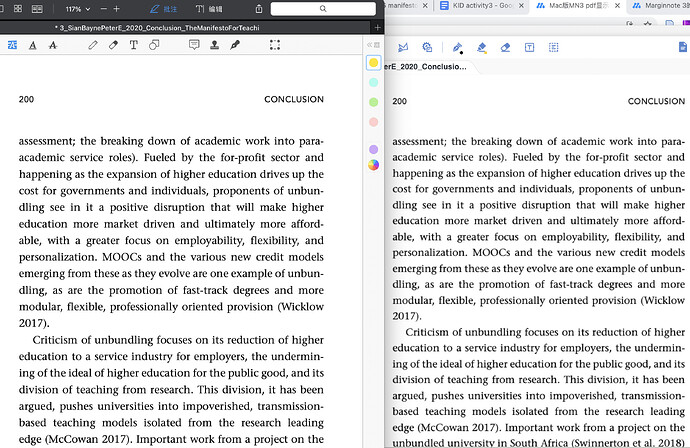This screenshot has height=448, width=690.
Task: Pick the eraser tool in left toolbar
Action: 113,45
